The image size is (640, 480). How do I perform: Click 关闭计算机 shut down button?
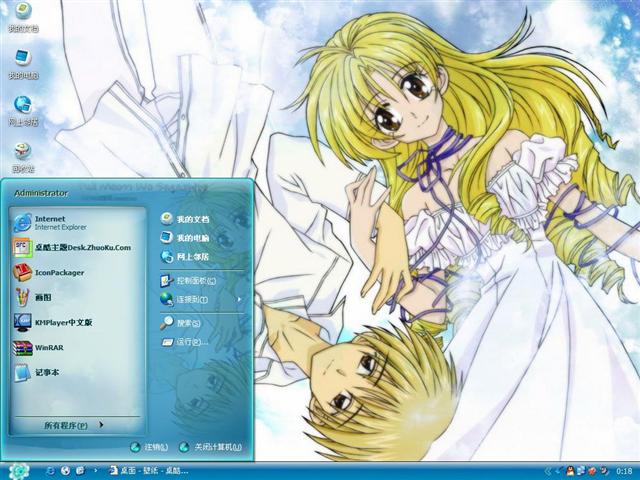[x=211, y=447]
